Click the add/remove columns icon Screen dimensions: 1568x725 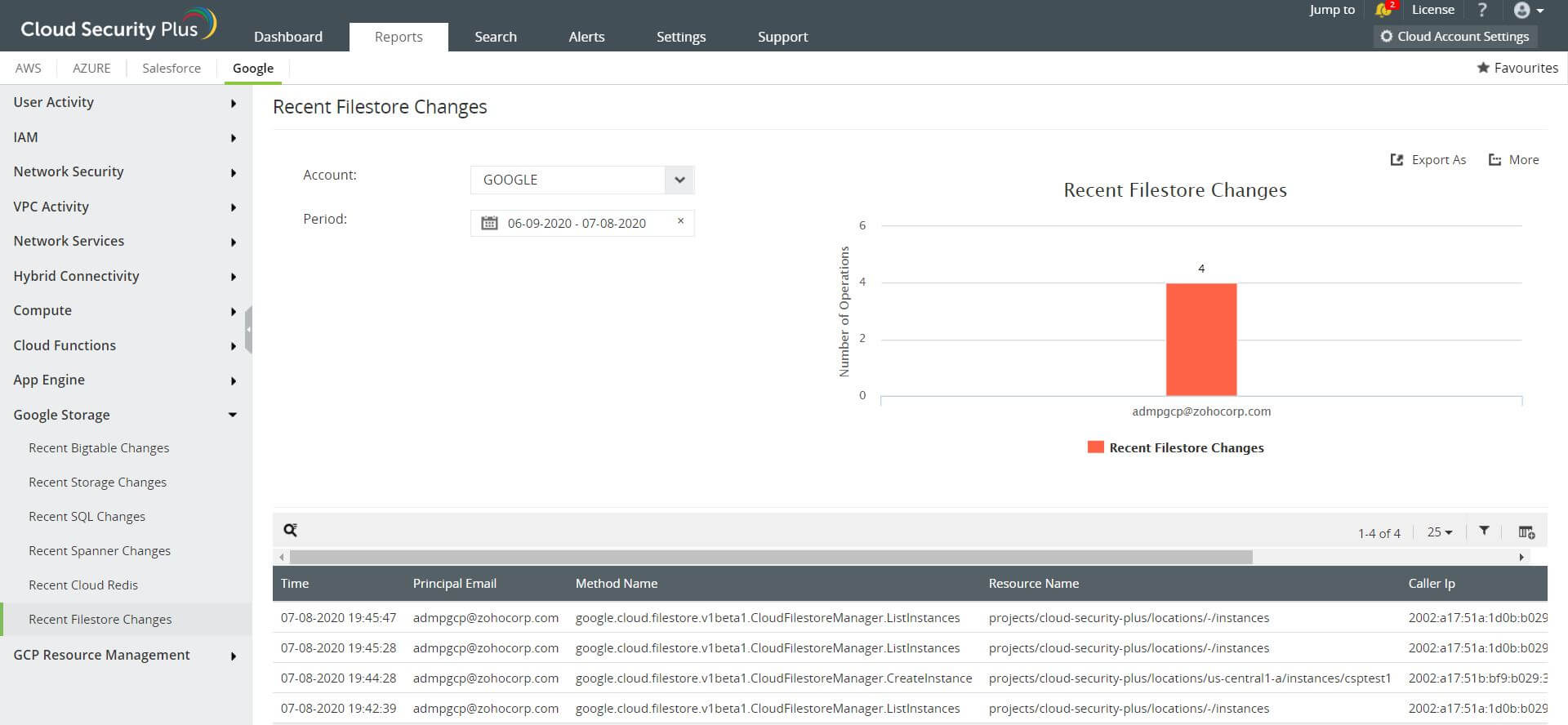(x=1526, y=532)
